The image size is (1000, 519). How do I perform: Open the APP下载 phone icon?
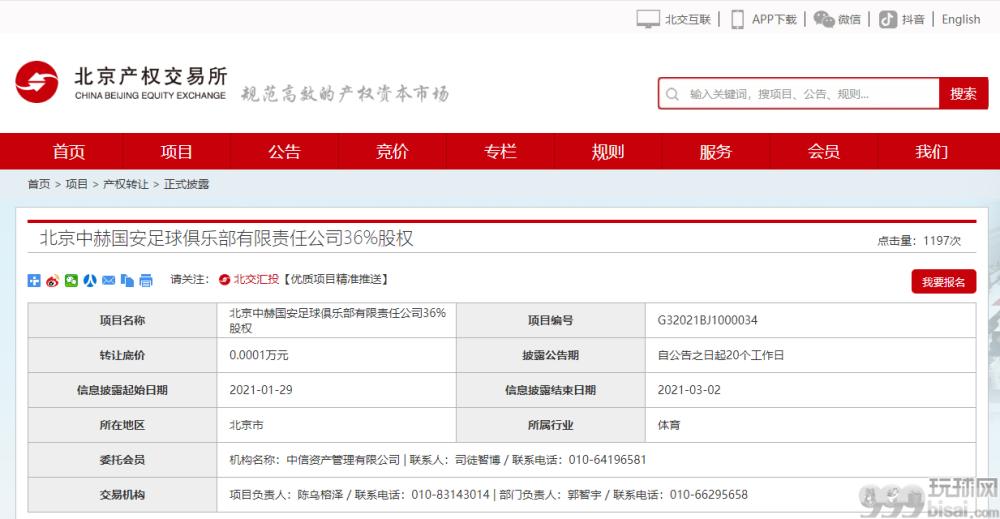pos(737,19)
